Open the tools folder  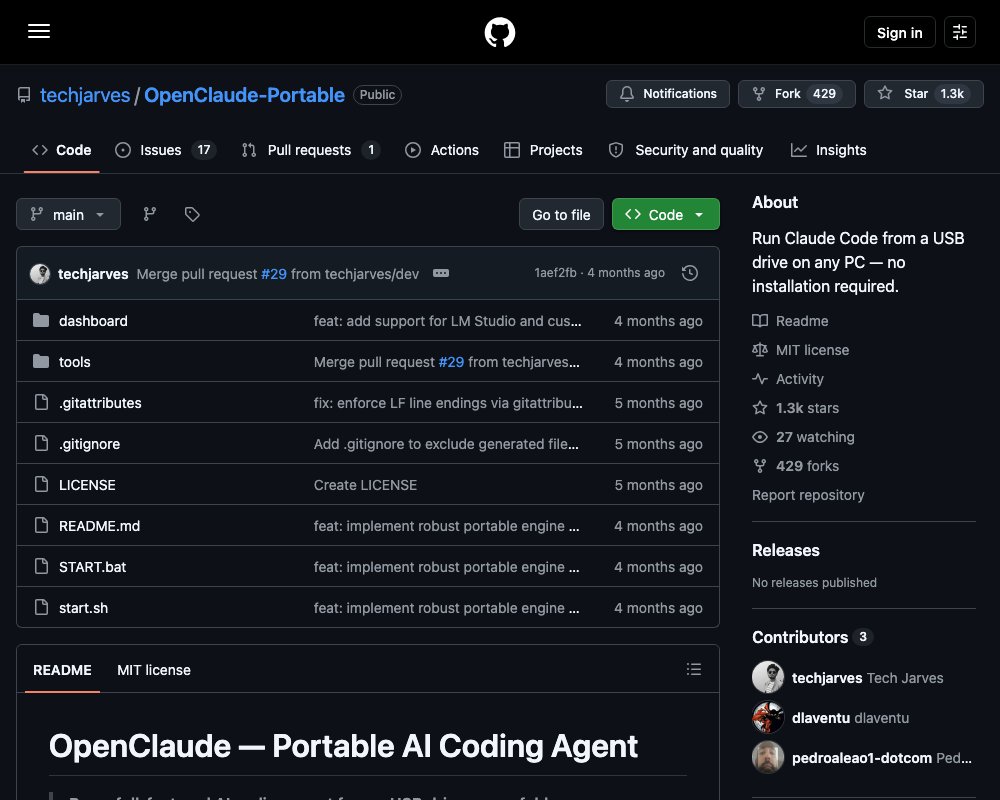[x=75, y=362]
